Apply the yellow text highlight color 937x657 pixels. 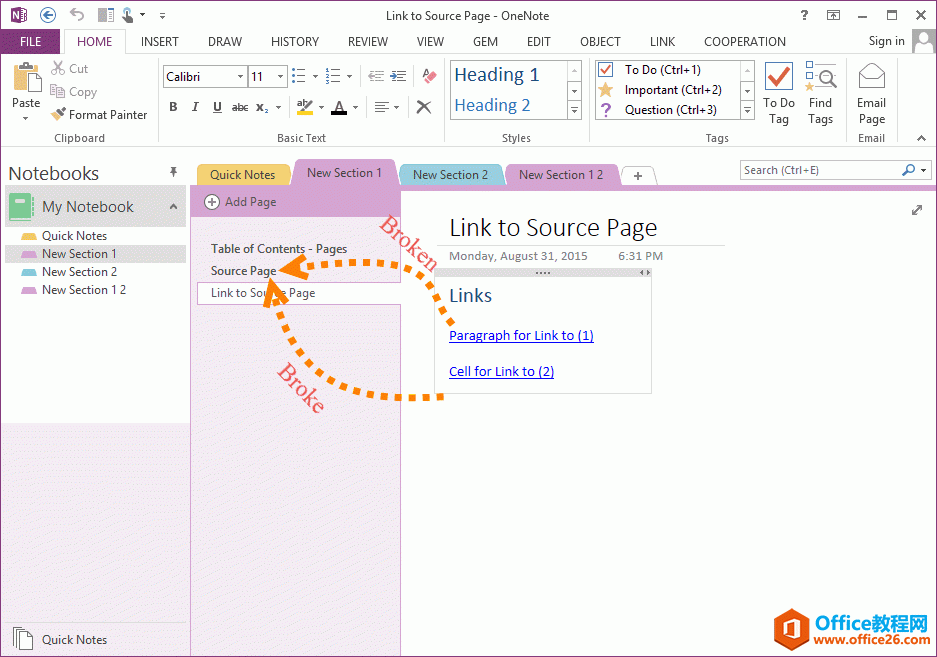point(305,107)
